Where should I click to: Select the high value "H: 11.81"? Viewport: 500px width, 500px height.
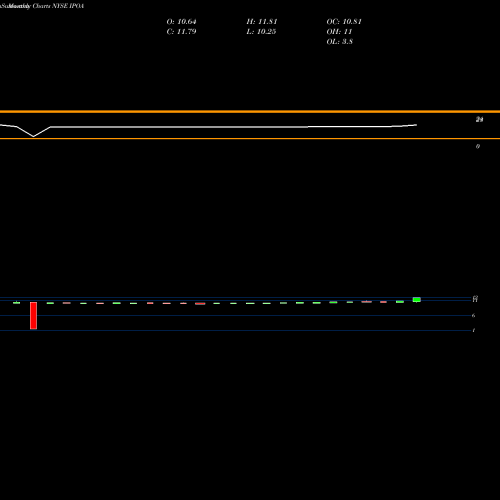(x=262, y=21)
